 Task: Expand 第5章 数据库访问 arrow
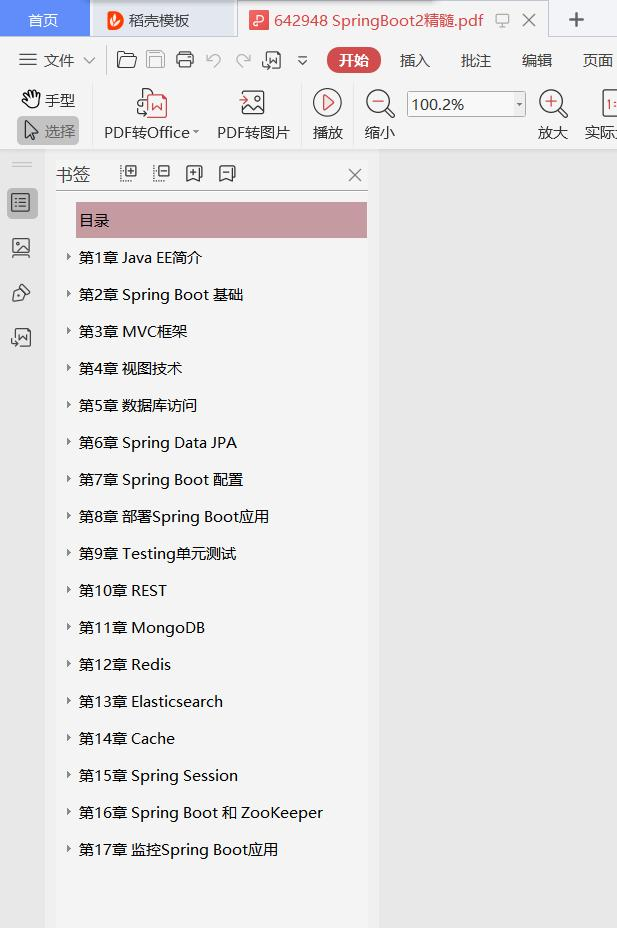pos(69,405)
